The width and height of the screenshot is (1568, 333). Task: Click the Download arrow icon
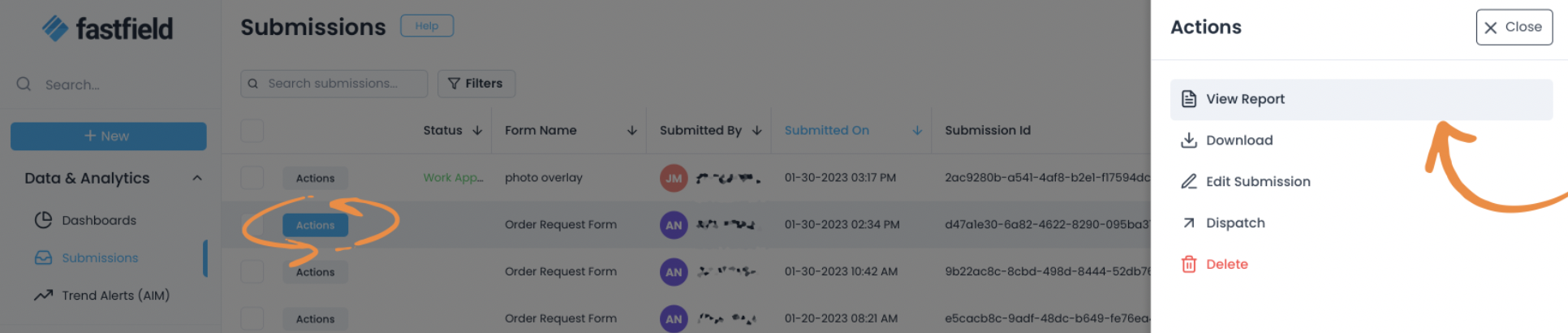(1189, 141)
